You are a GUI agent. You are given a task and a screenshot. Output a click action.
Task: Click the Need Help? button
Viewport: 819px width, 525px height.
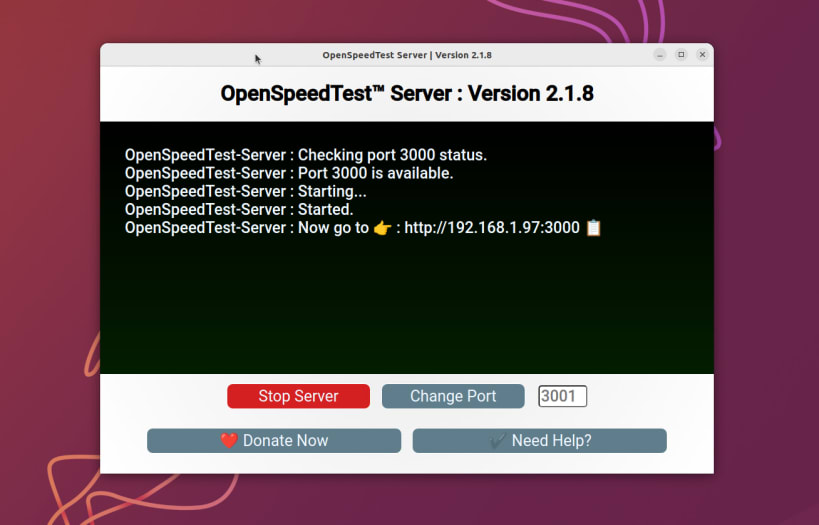coord(540,440)
